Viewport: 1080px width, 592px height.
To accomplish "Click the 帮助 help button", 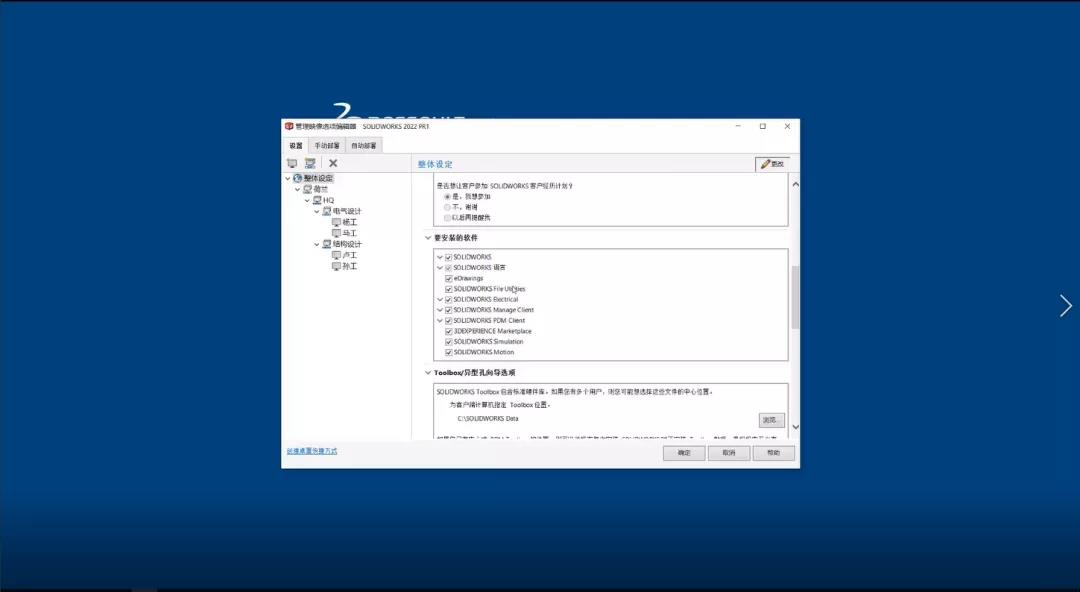I will [x=773, y=453].
